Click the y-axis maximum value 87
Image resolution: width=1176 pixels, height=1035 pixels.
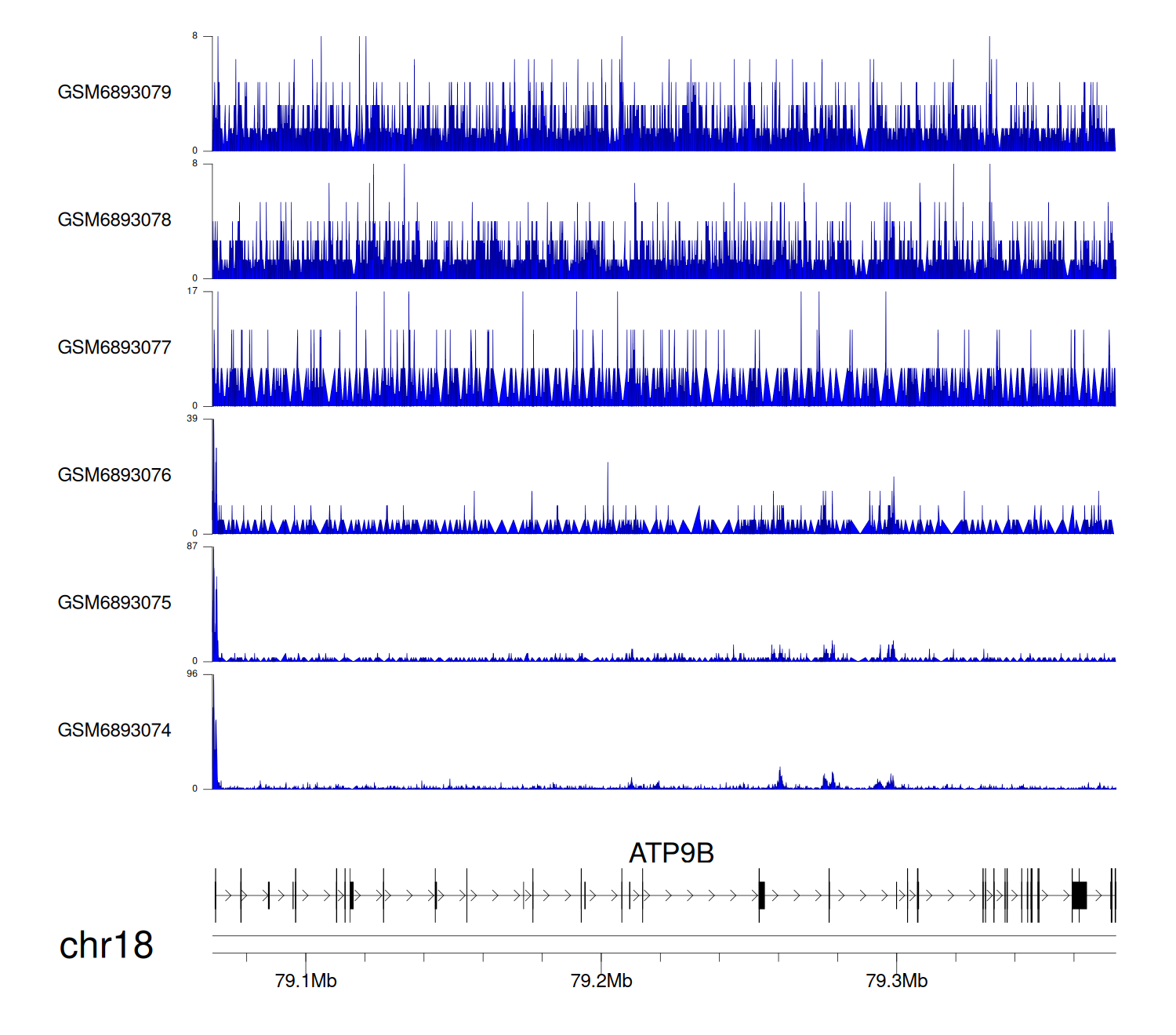pos(192,547)
